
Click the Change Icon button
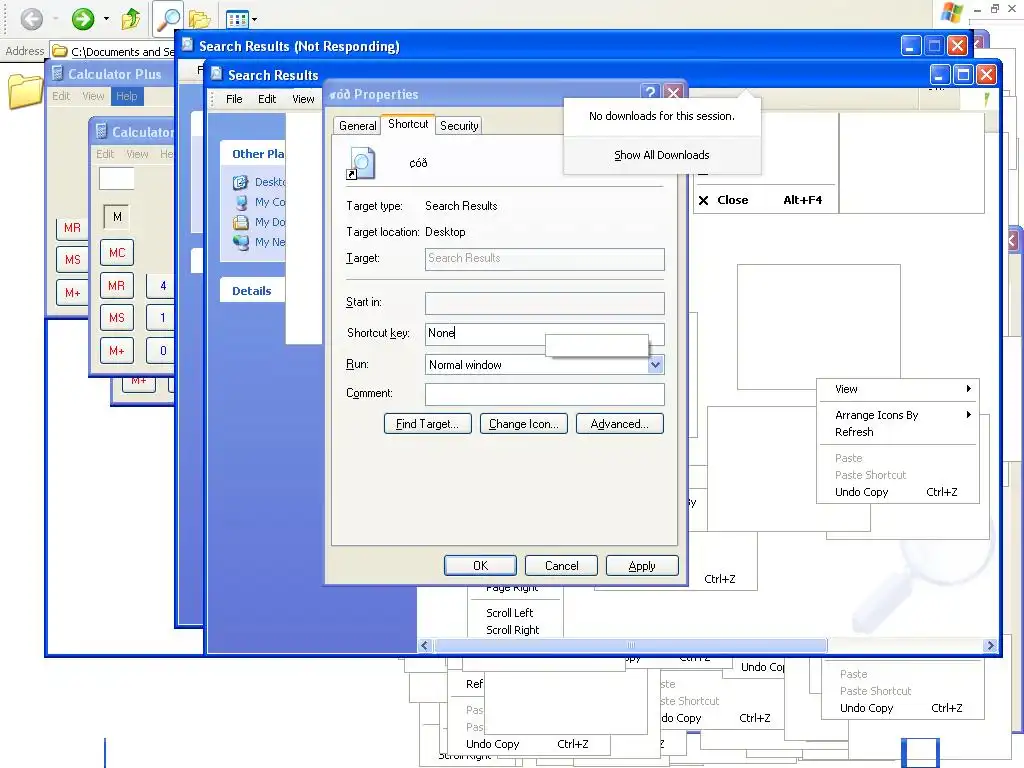point(524,424)
